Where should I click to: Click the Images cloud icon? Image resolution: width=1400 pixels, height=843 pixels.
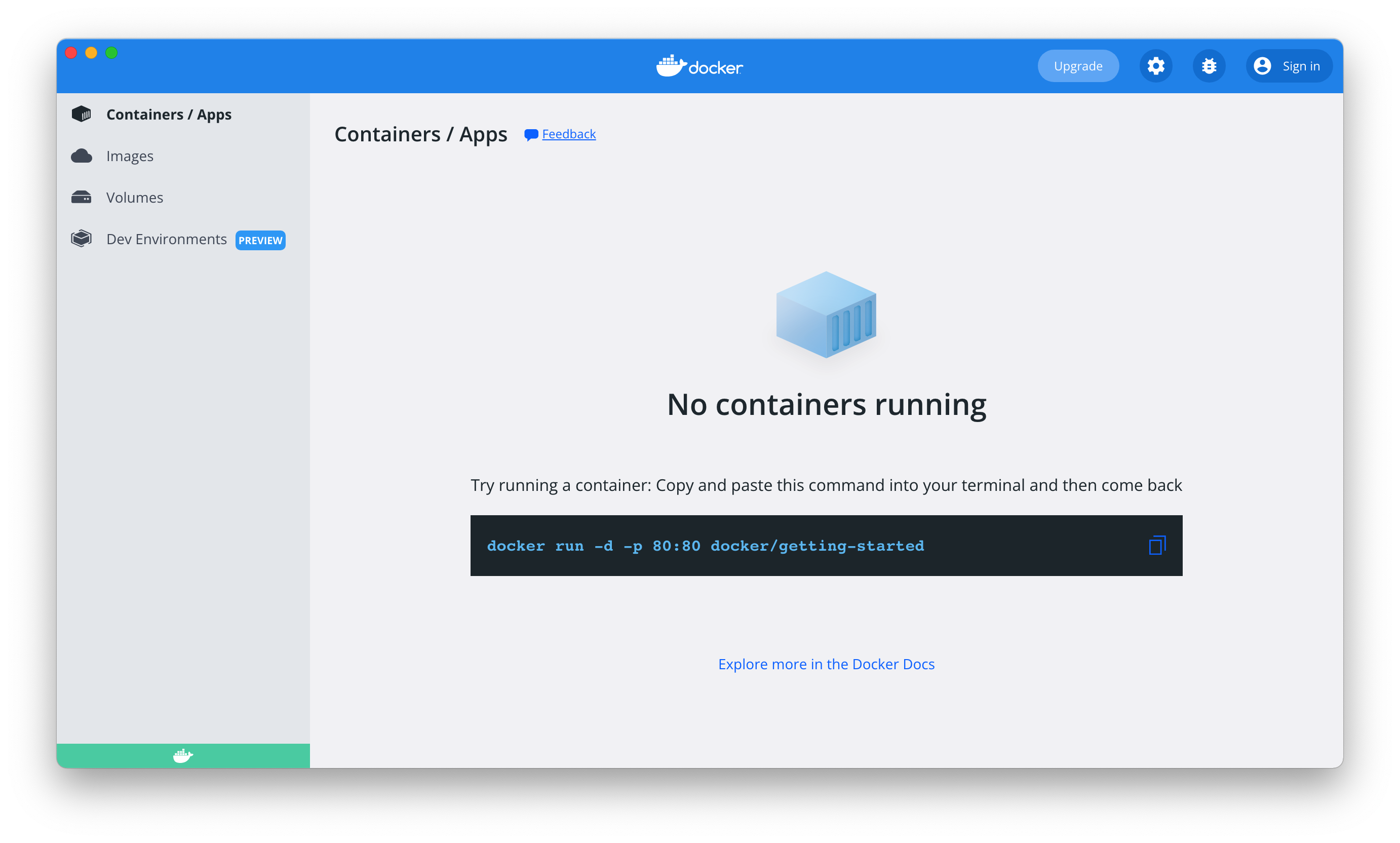81,156
